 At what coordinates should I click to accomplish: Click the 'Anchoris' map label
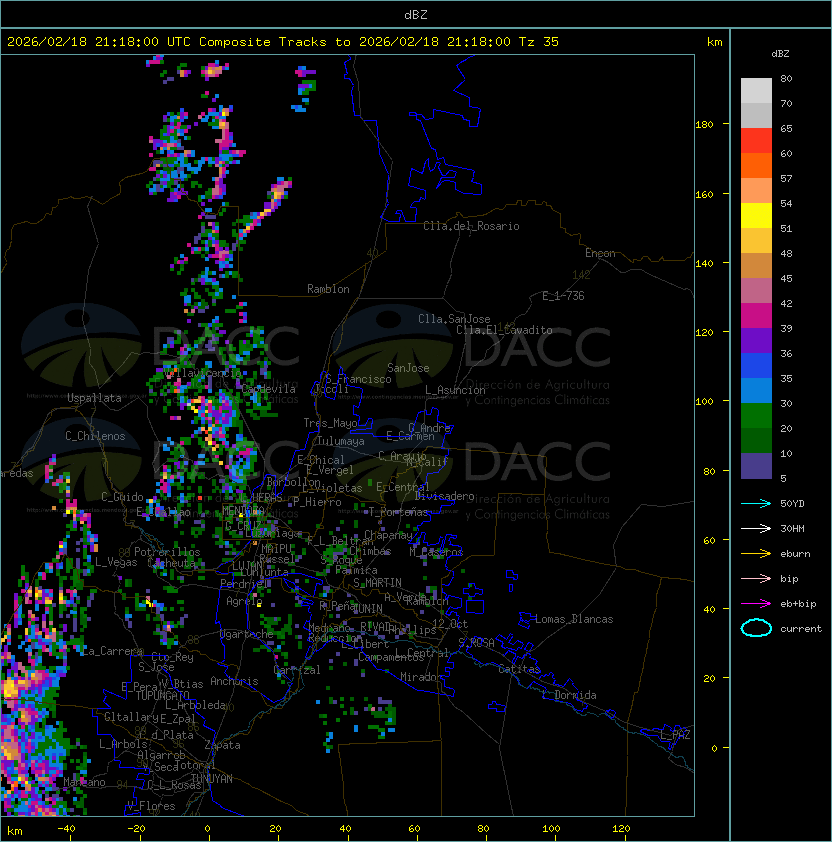[234, 681]
